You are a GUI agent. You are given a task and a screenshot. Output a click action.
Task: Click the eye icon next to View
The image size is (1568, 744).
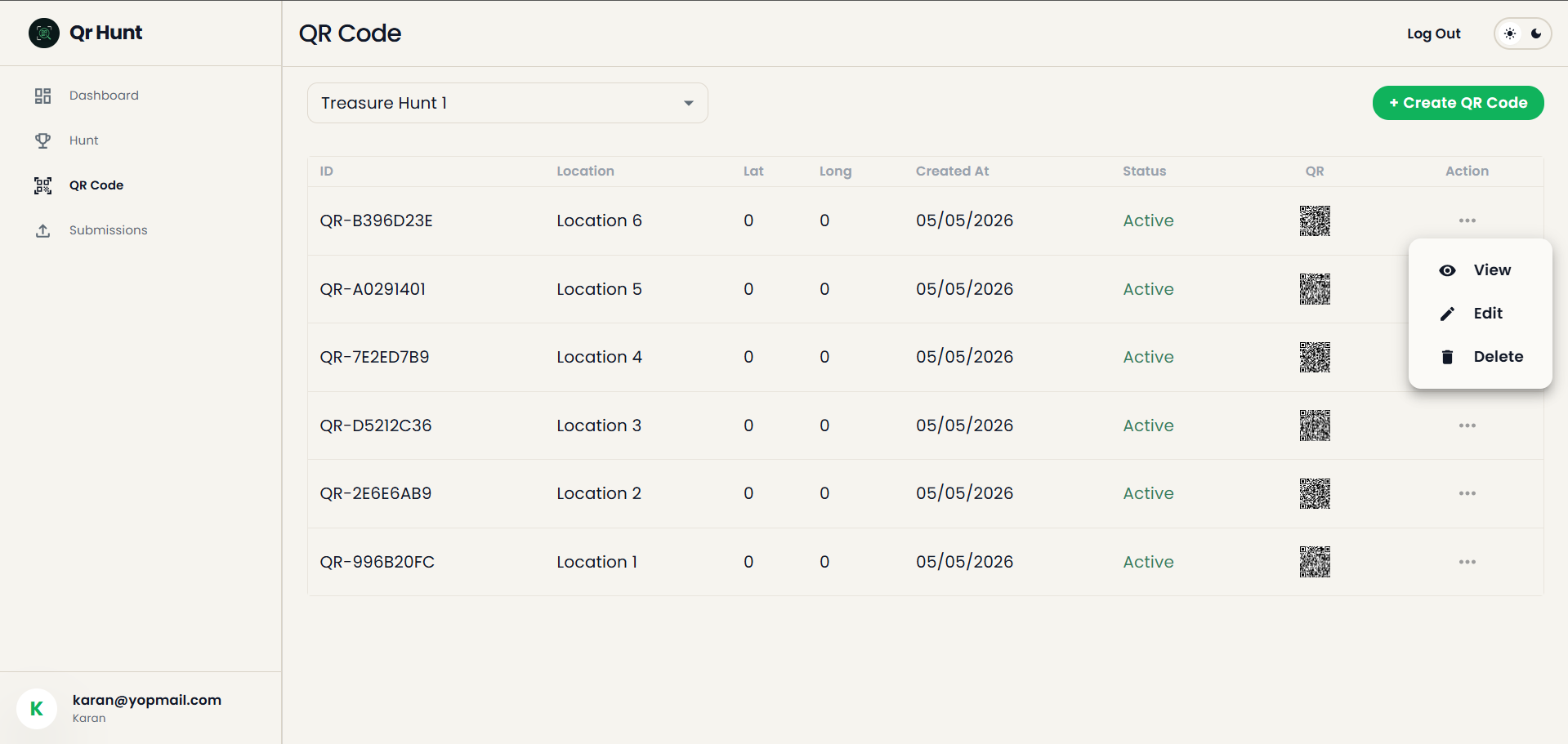[1447, 270]
